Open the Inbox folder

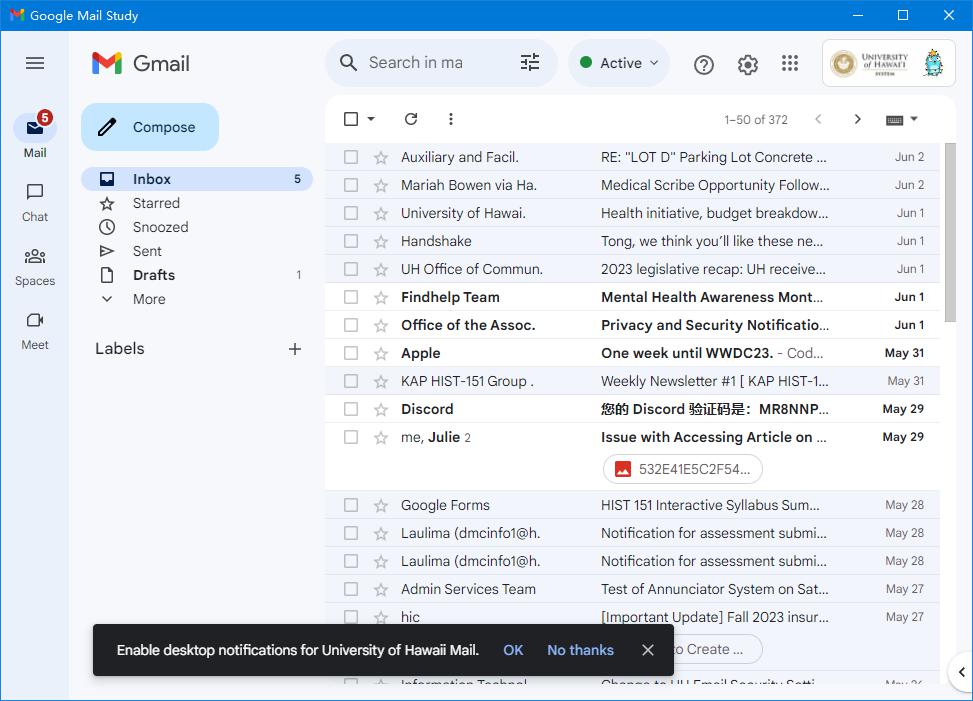(197, 179)
